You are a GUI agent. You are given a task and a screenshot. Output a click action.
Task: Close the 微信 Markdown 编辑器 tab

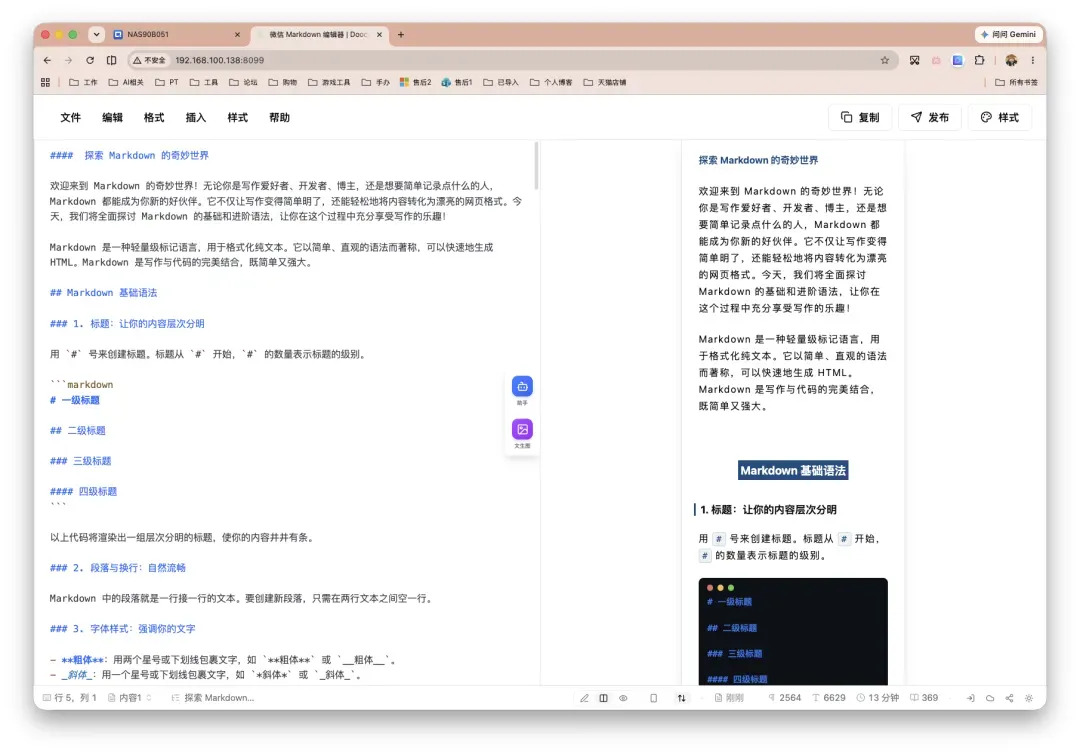click(379, 34)
